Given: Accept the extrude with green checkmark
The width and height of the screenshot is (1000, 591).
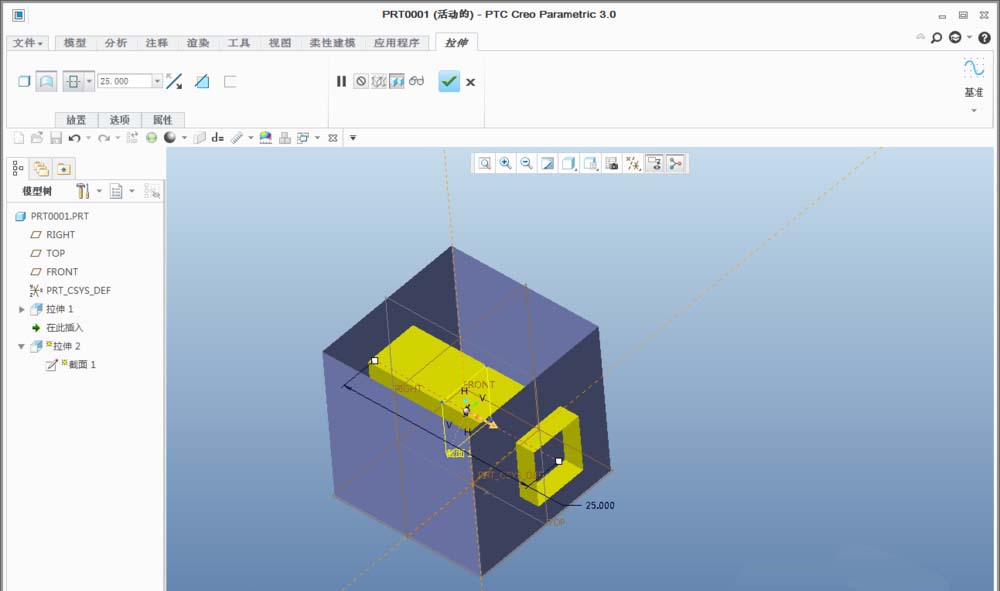Looking at the screenshot, I should [x=449, y=82].
